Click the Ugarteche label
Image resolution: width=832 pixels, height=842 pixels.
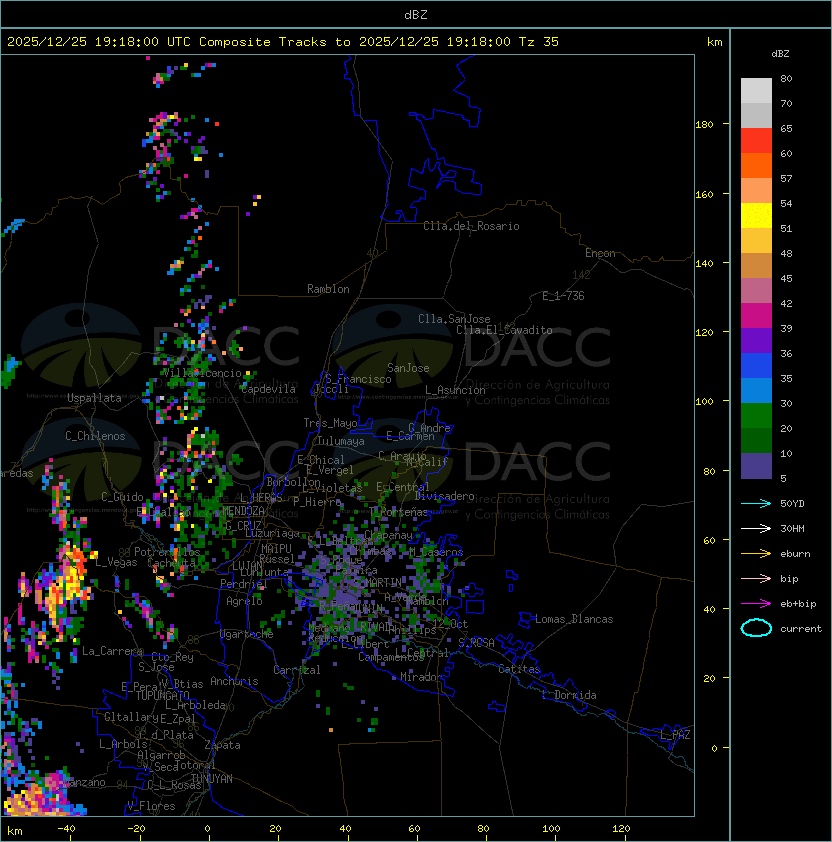coord(246,634)
